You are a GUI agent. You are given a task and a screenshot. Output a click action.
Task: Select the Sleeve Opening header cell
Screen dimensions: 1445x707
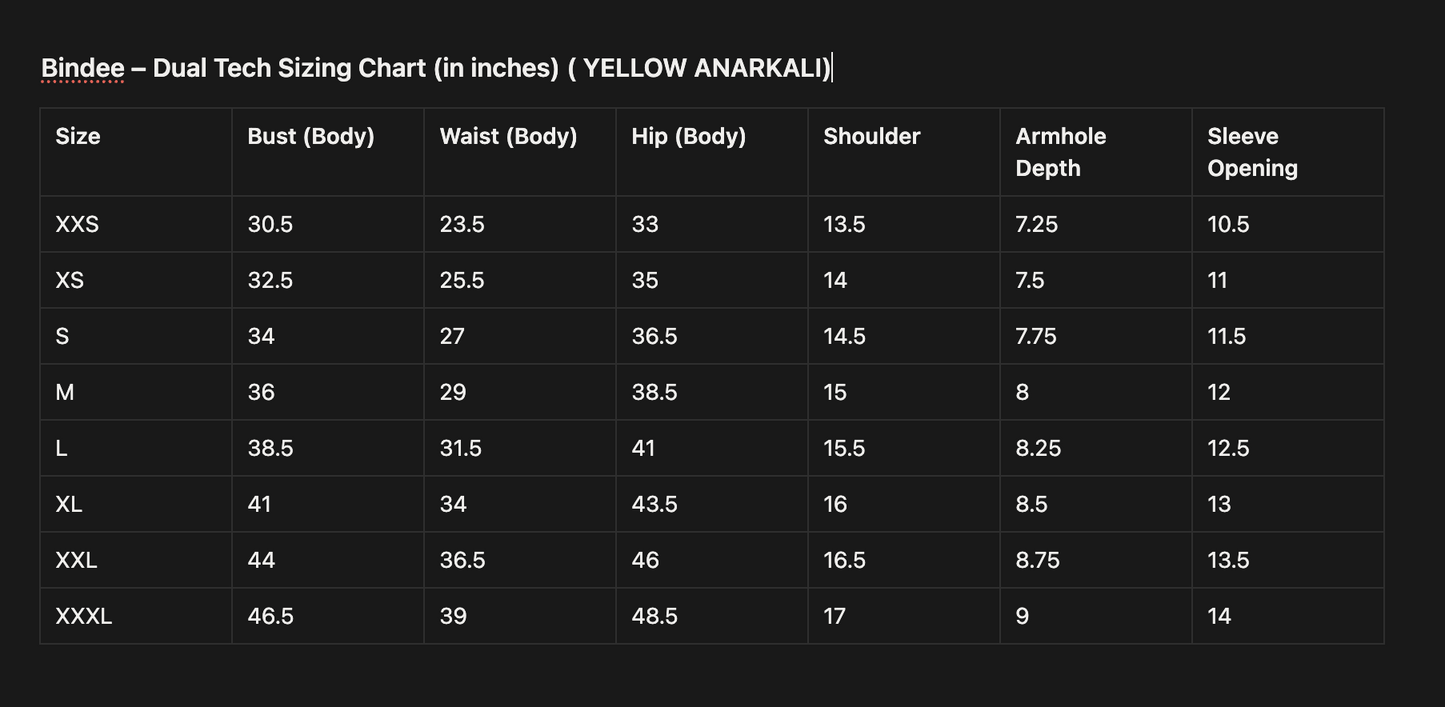[x=1252, y=152]
